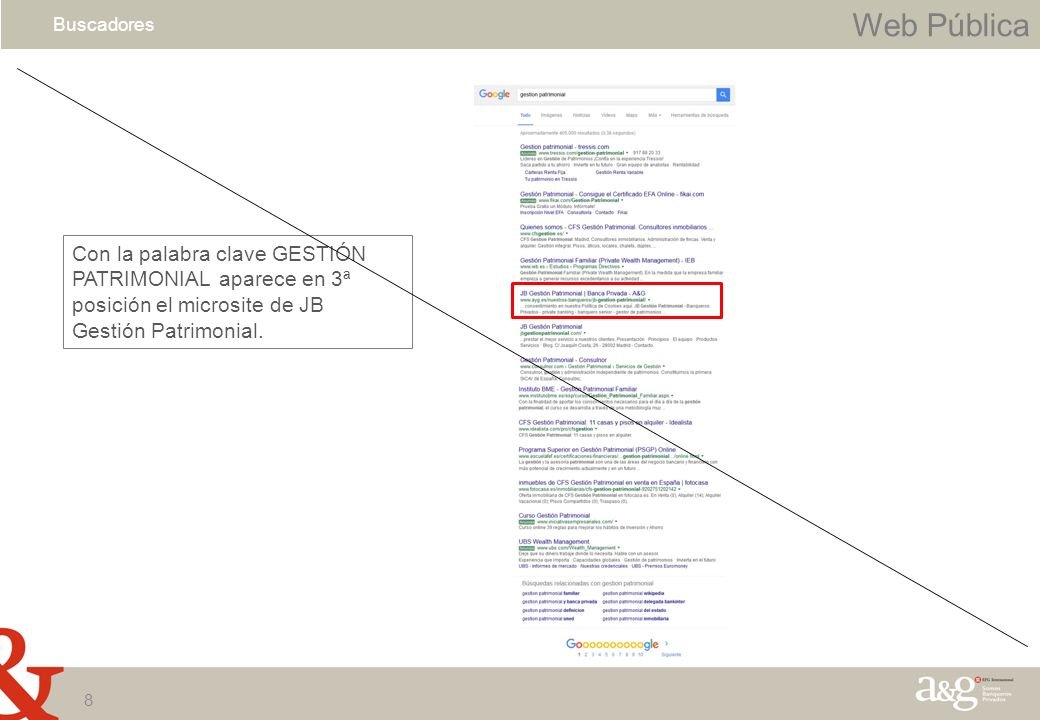Click related search 'gestion patrimonial delegada bankinter'
The height and width of the screenshot is (720, 1040).
[x=643, y=602]
